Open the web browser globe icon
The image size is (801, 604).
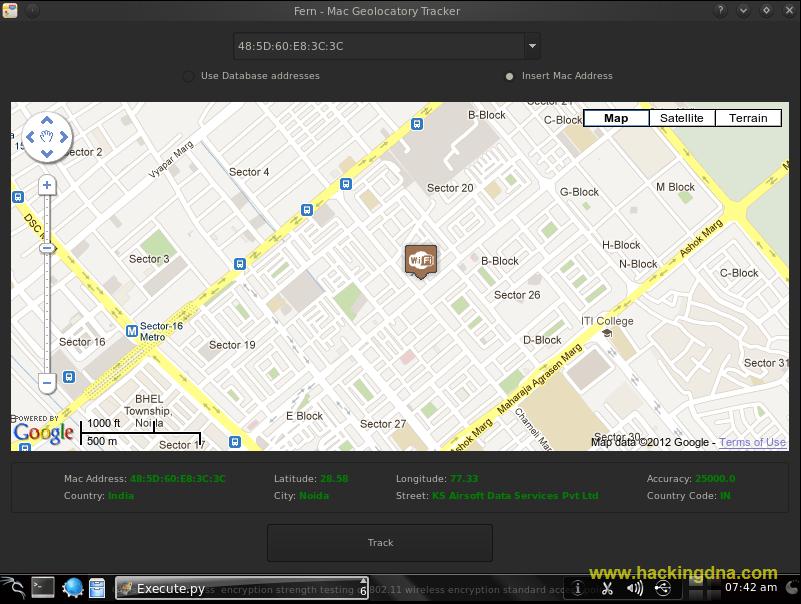[73, 588]
